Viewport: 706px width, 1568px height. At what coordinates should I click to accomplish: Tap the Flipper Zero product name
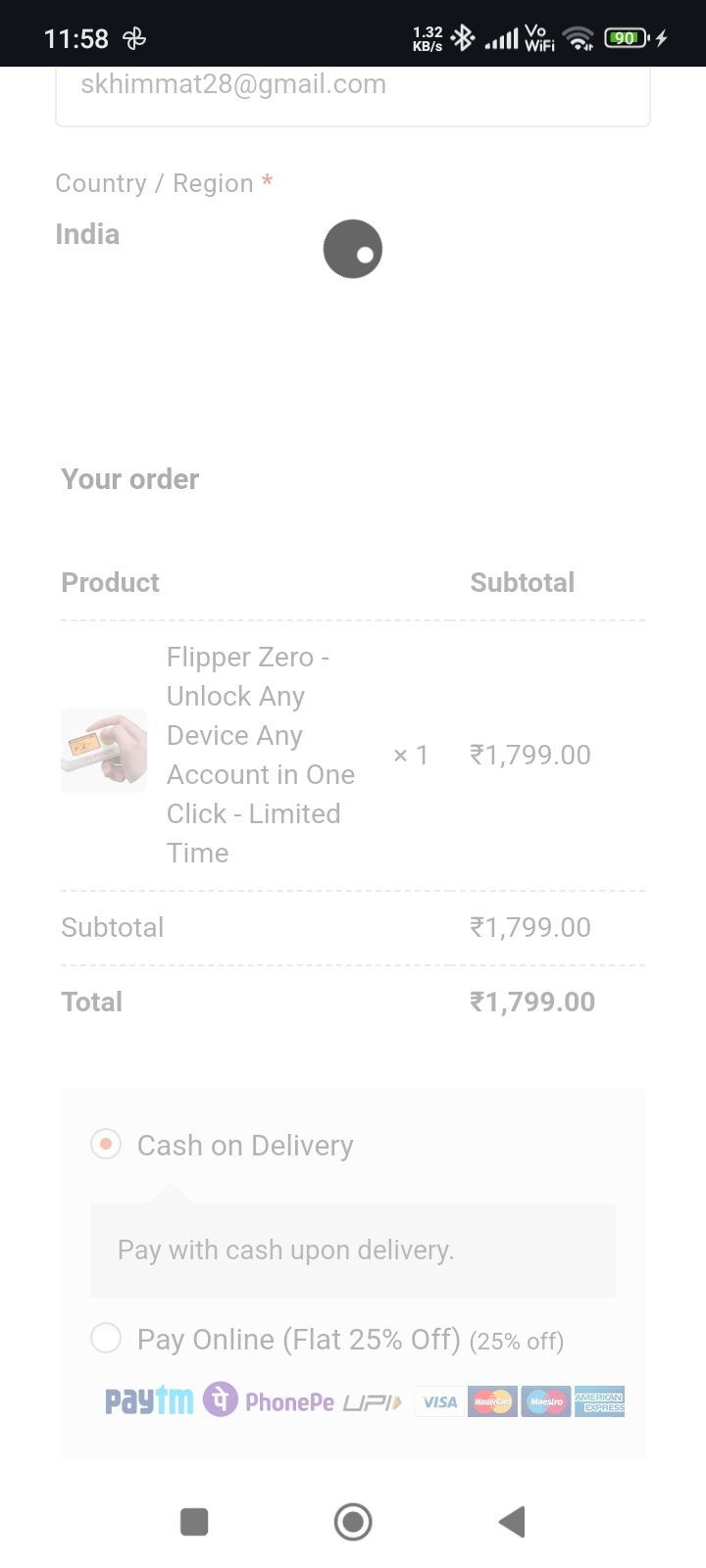point(260,755)
